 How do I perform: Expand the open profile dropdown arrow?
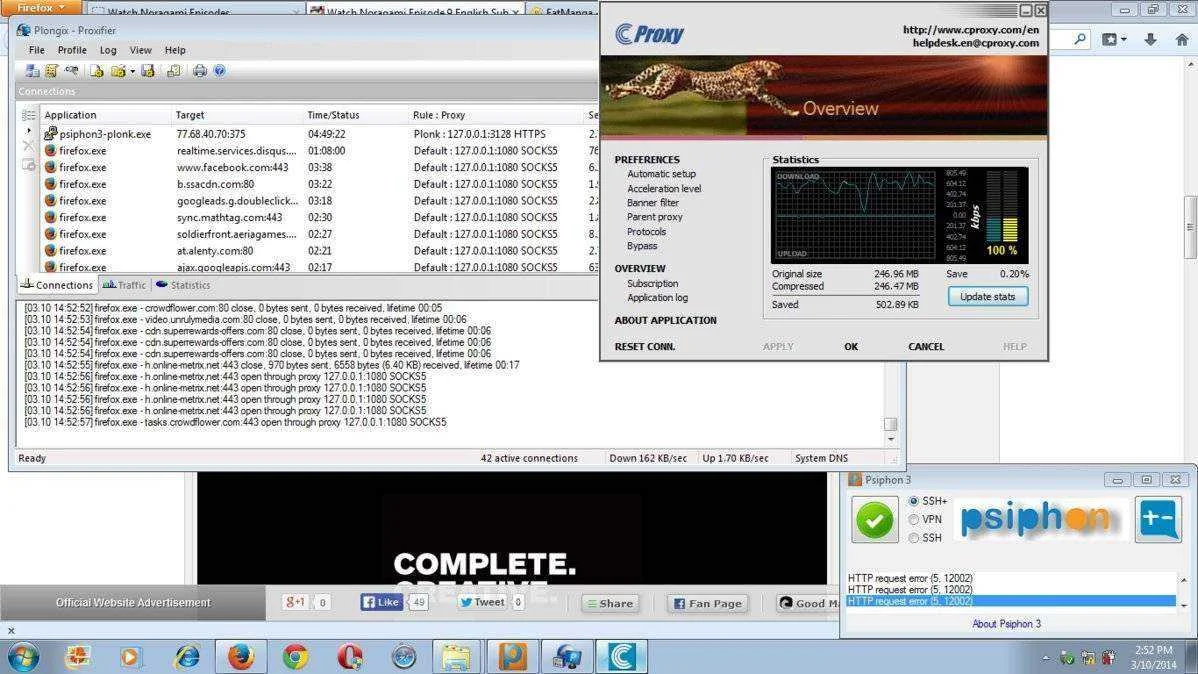tap(132, 72)
